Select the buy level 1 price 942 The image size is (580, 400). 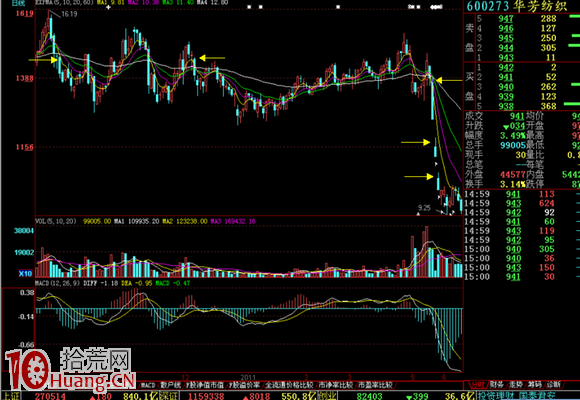pos(506,67)
